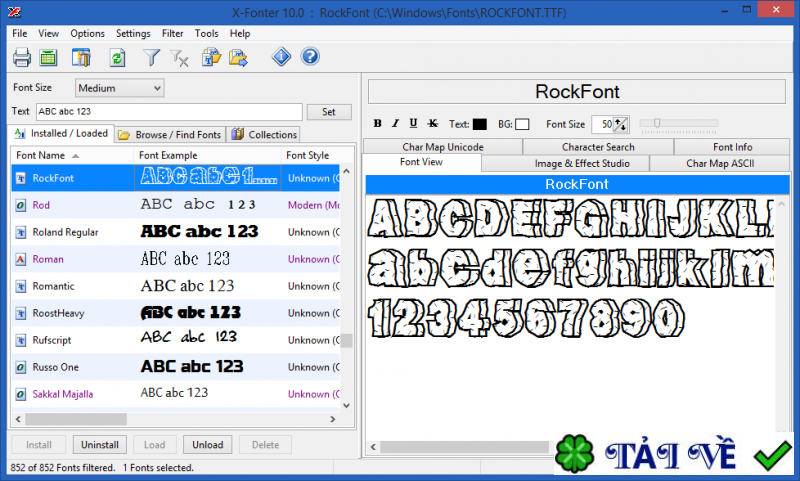The width and height of the screenshot is (800, 481).
Task: Click the green spreadsheet icon in toolbar
Action: tap(48, 58)
